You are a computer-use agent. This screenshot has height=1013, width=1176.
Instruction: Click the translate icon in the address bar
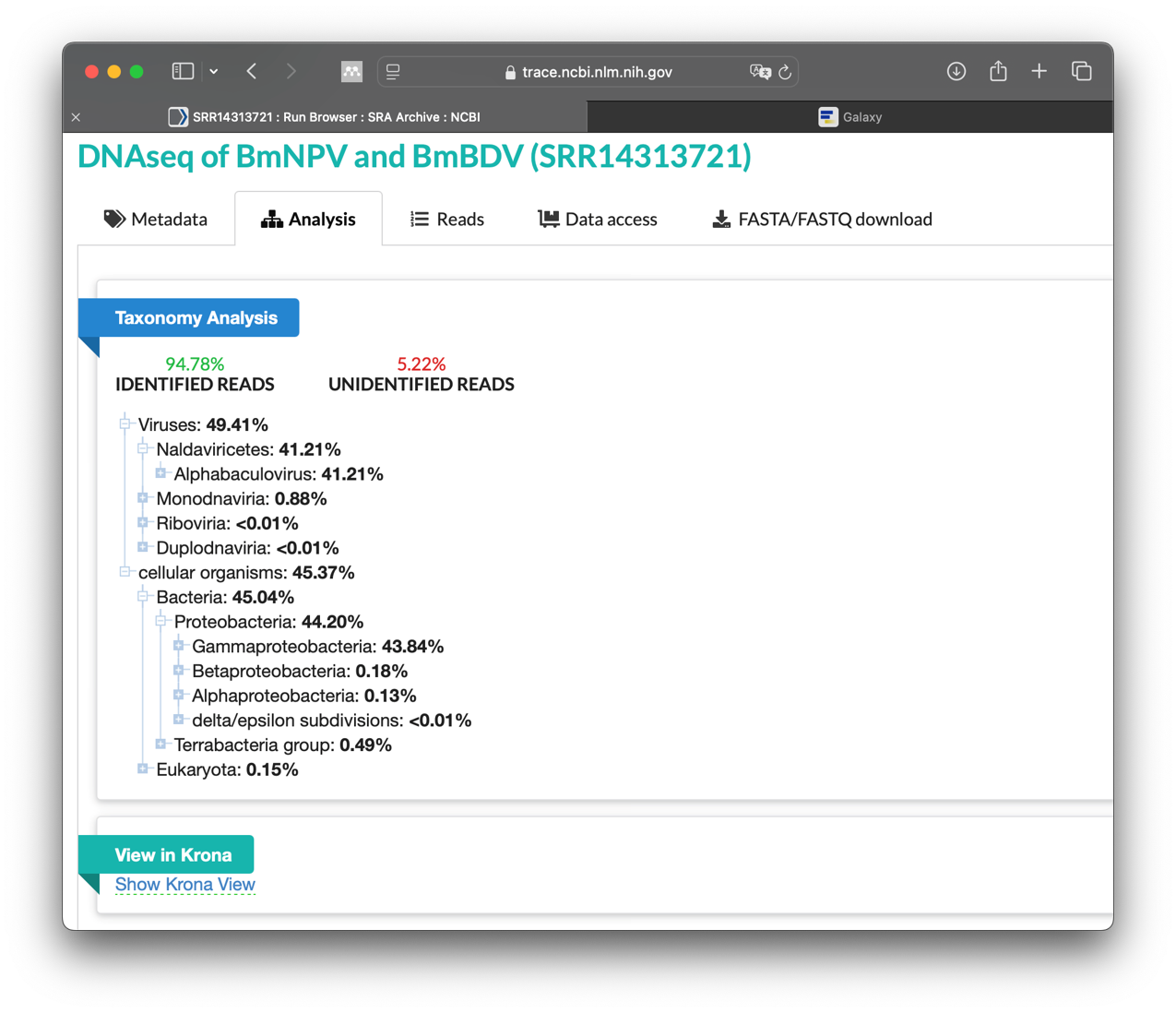coord(760,72)
